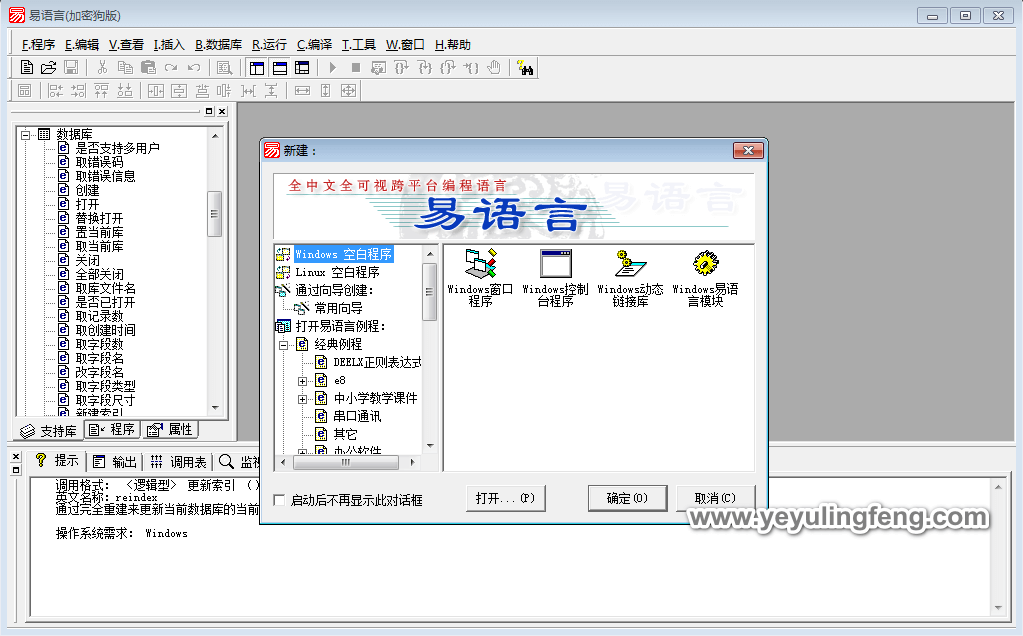1023x636 pixels.
Task: Select 常用向导 in the template list
Action: click(x=338, y=308)
